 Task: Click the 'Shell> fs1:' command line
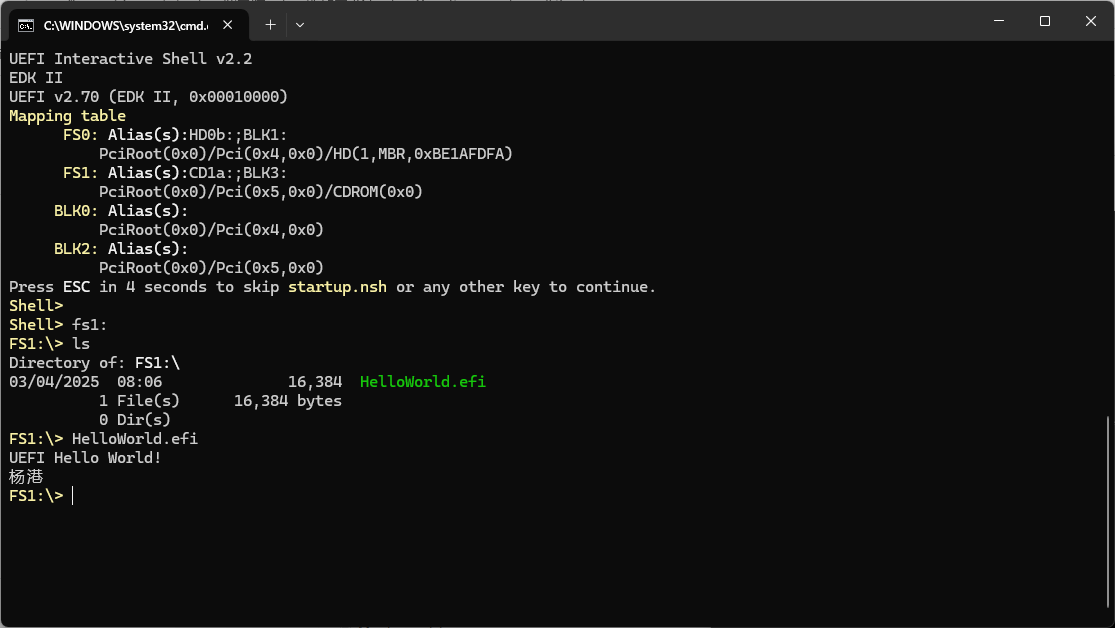[x=58, y=325]
